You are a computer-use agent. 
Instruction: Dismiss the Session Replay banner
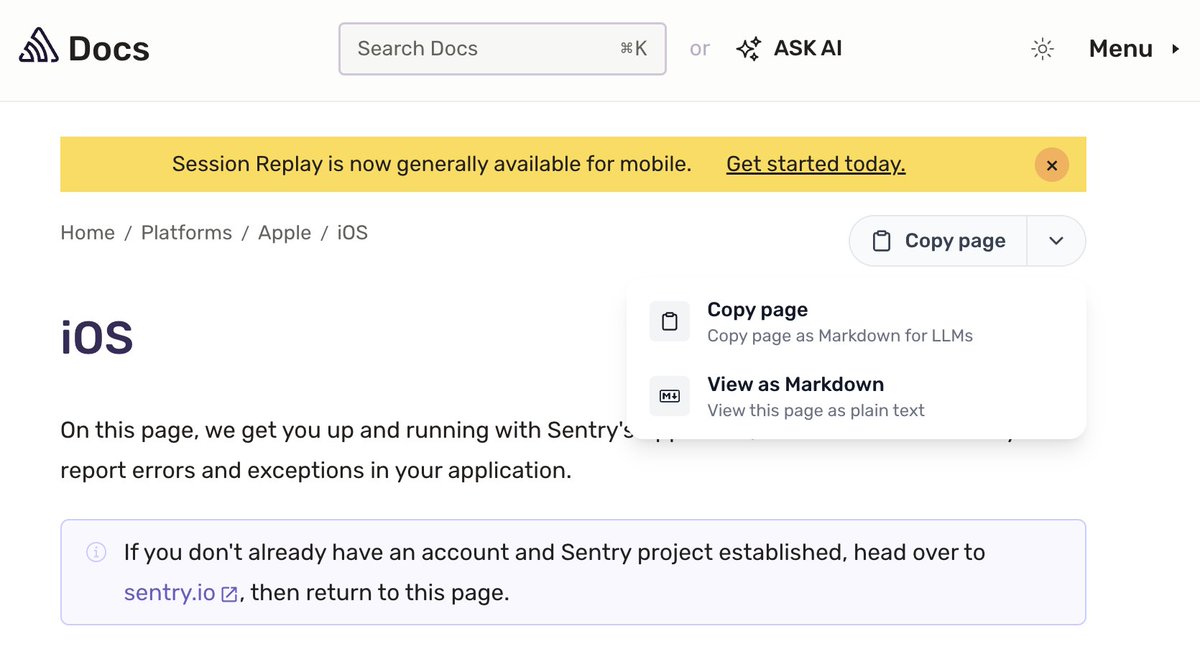coord(1052,165)
